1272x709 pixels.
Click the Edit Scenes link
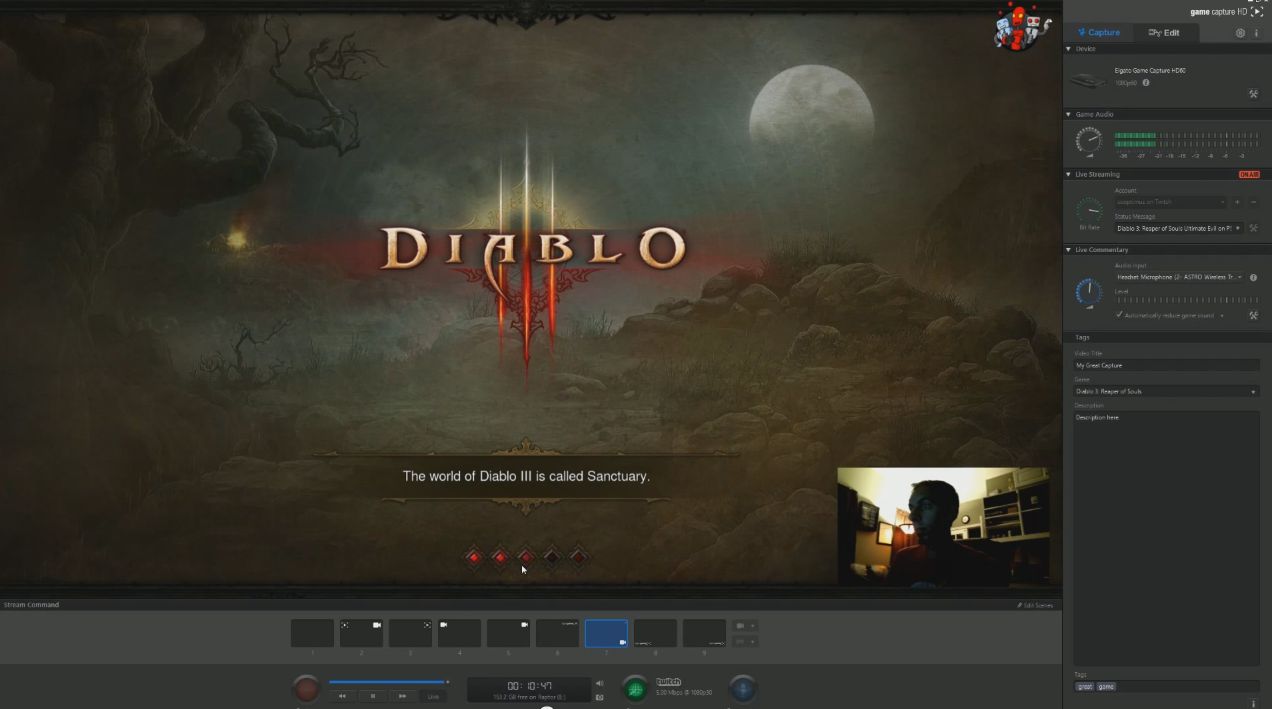1034,605
